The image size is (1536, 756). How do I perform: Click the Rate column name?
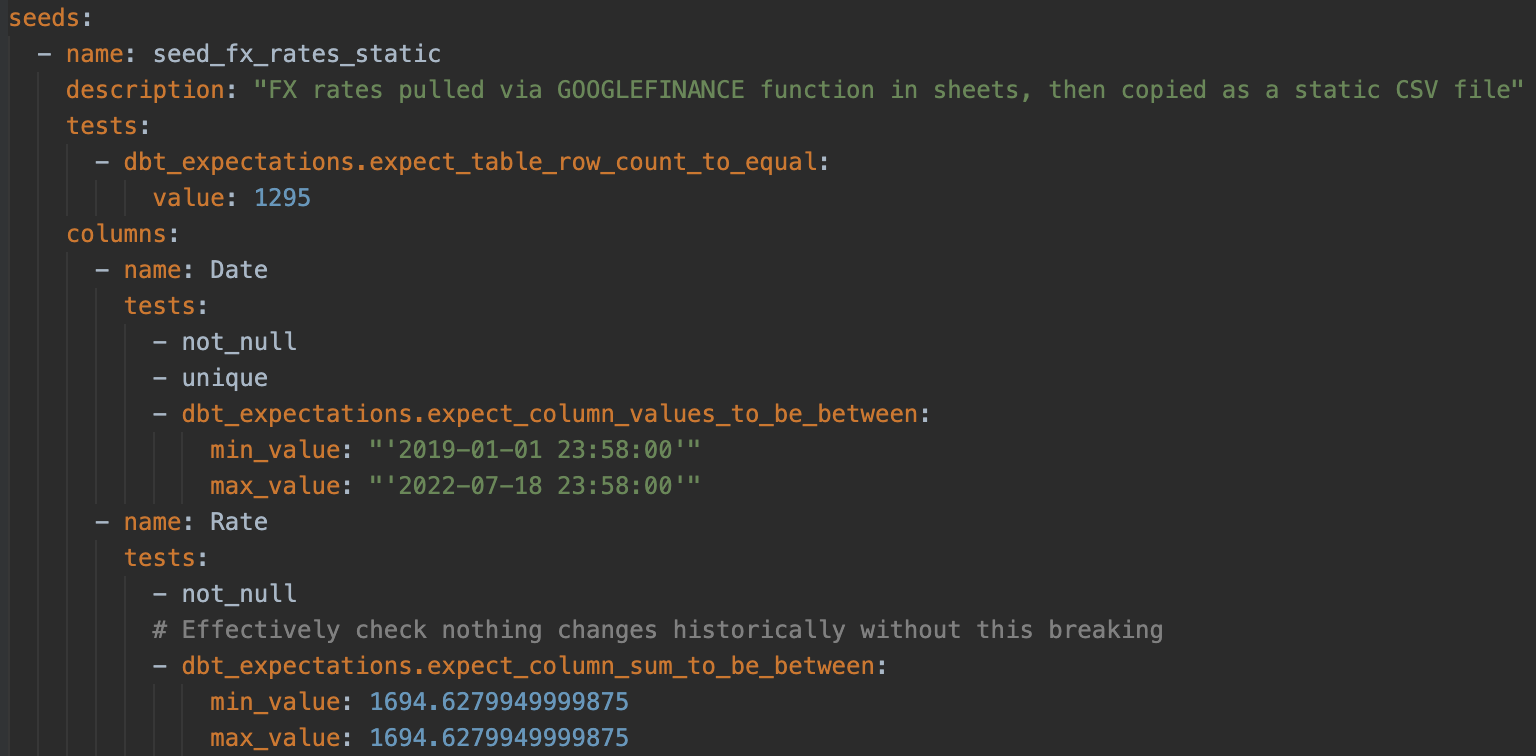coord(239,521)
